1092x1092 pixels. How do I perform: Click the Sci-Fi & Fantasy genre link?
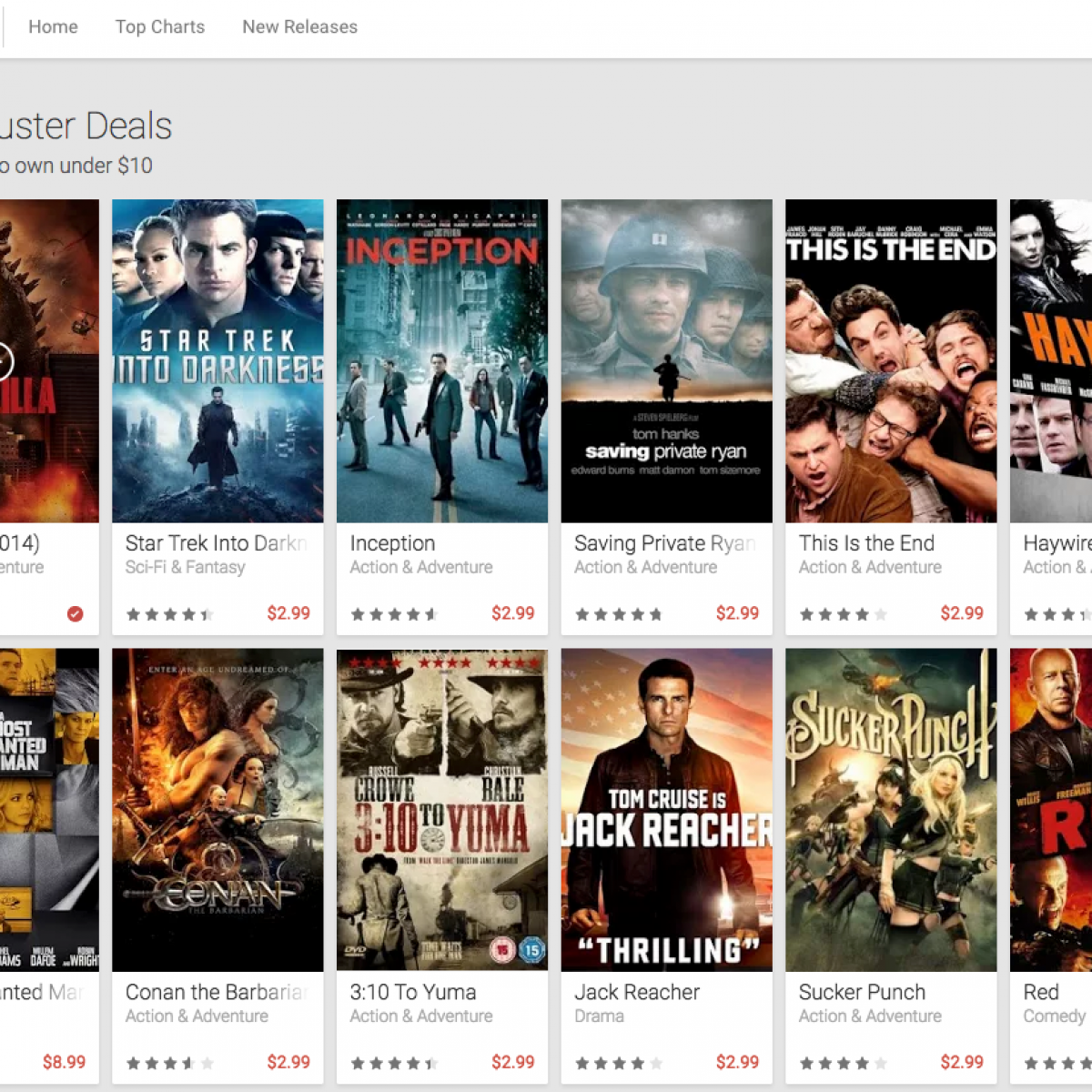tap(186, 567)
